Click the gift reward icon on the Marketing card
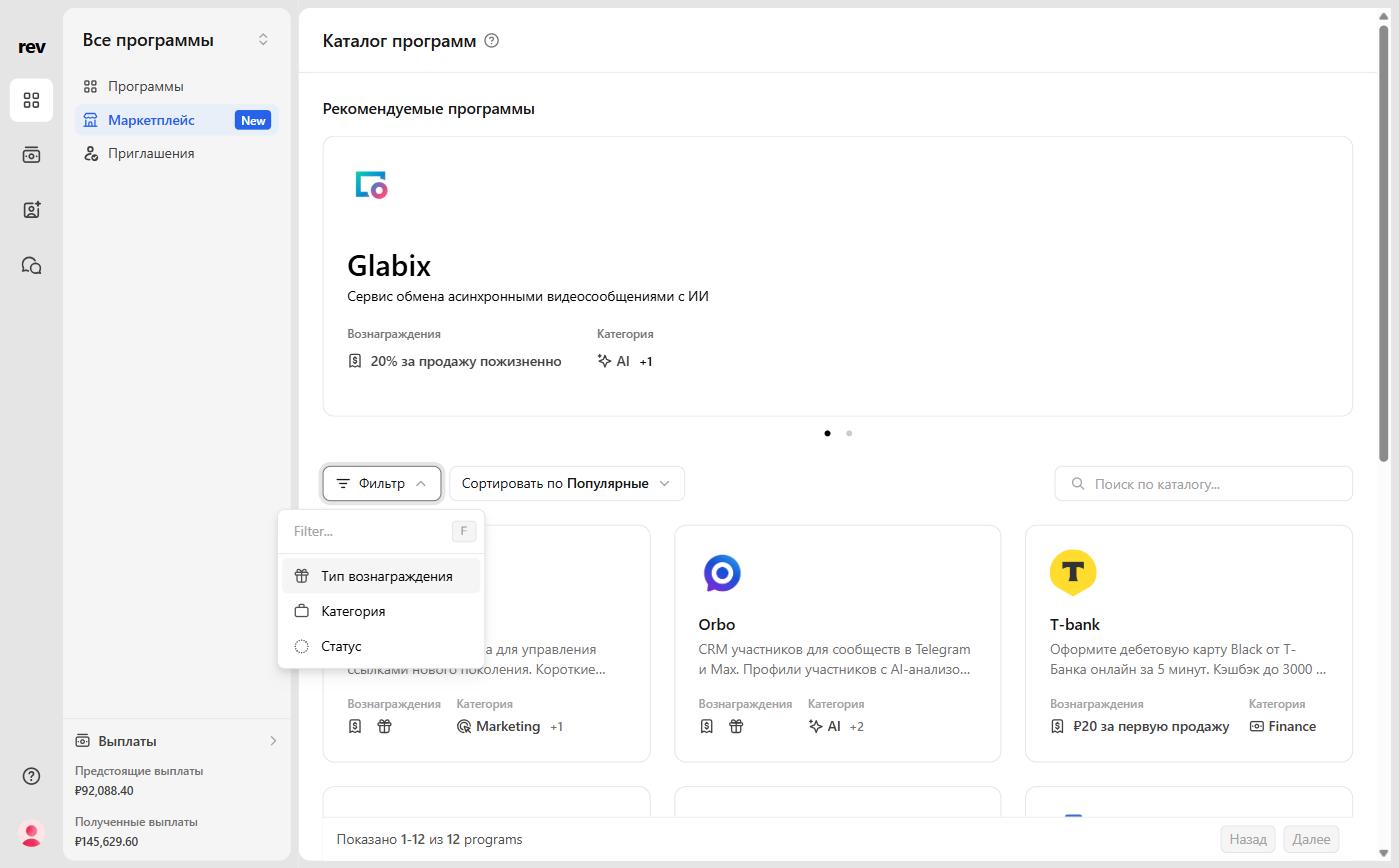 pyautogui.click(x=384, y=726)
